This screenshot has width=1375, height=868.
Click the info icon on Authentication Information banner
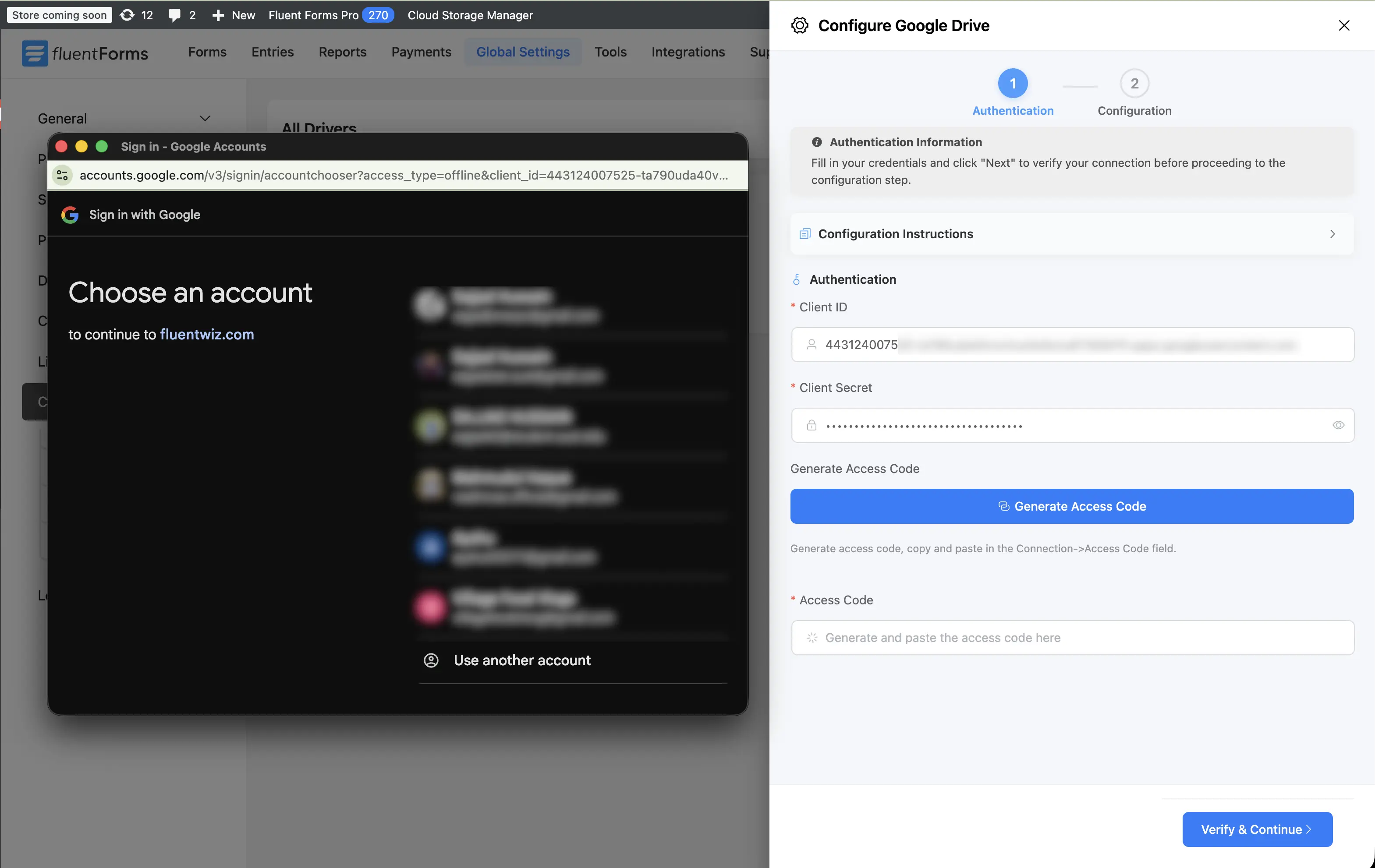[817, 141]
